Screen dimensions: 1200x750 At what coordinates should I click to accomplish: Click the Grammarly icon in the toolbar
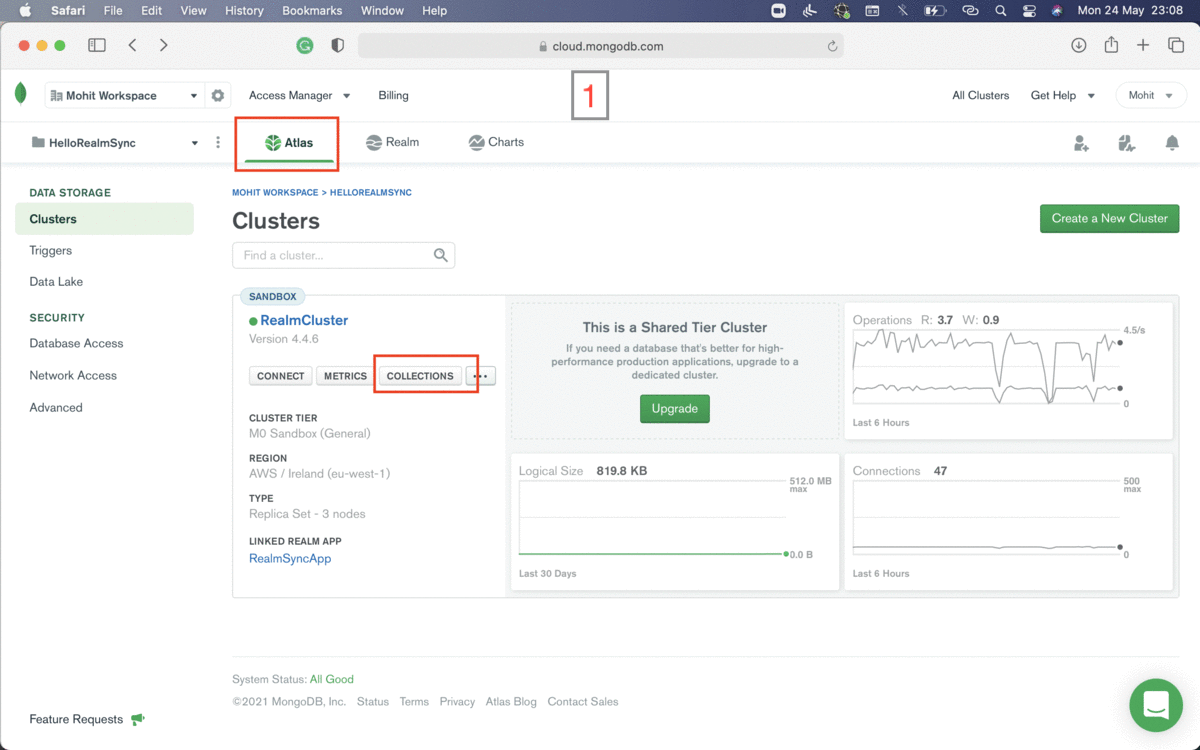[305, 45]
